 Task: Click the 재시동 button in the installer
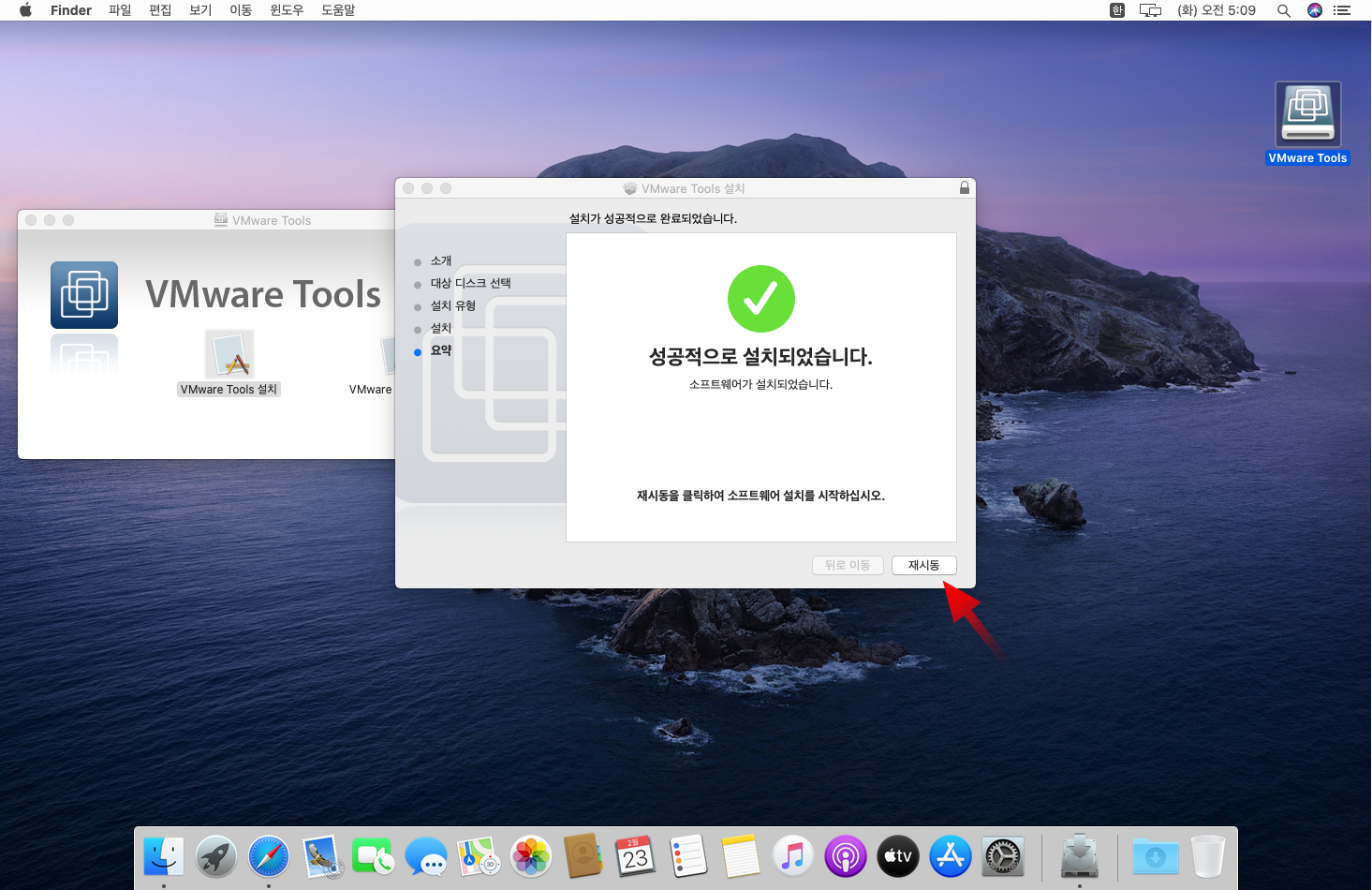pyautogui.click(x=923, y=565)
